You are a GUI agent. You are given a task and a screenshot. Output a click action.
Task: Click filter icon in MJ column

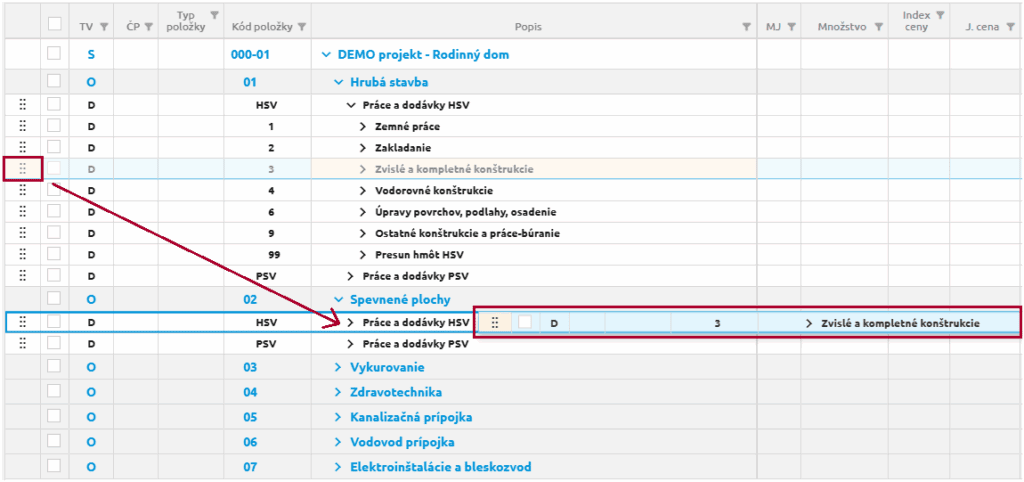tap(791, 27)
